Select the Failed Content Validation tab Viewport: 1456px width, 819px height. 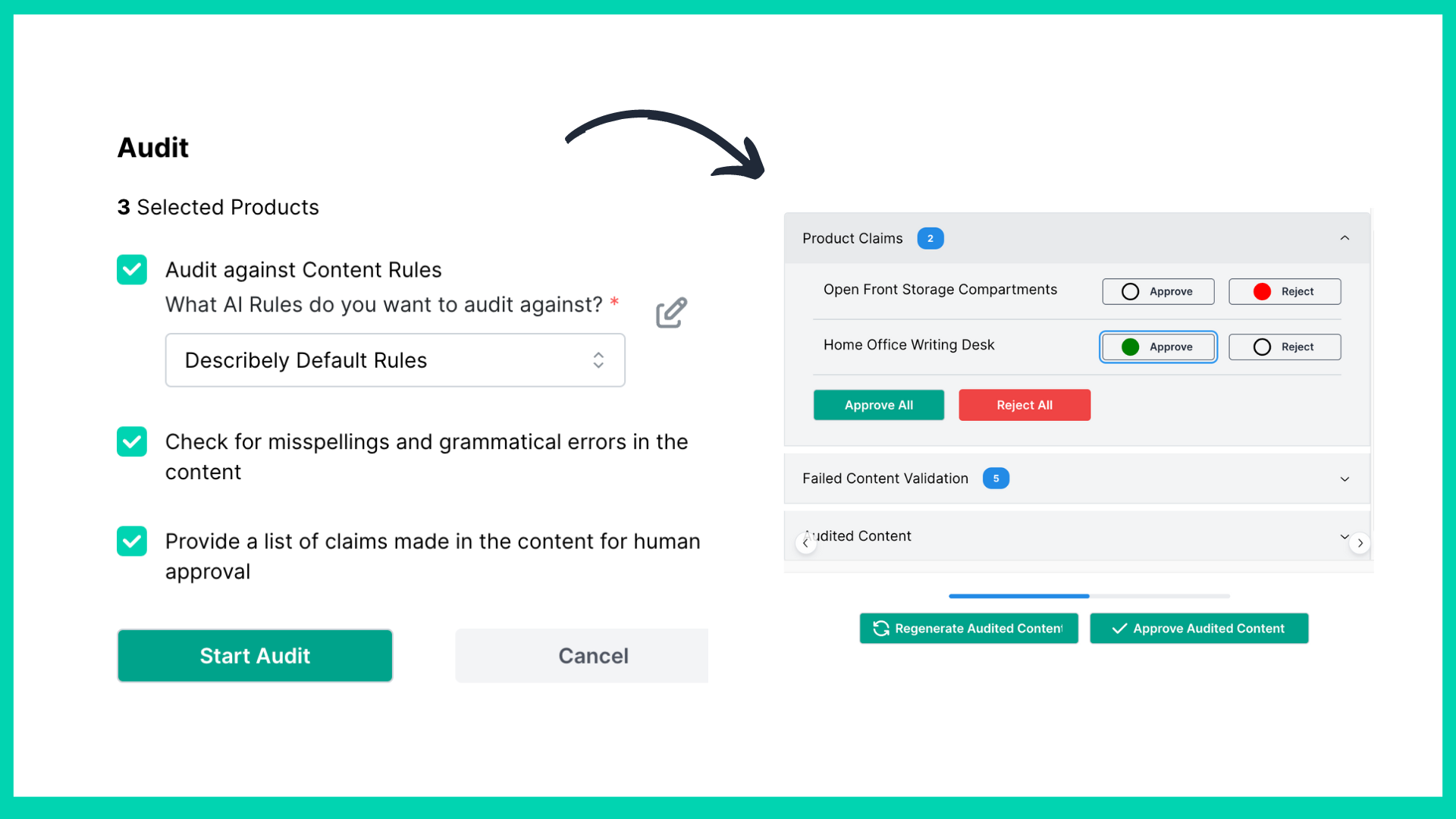[1078, 478]
